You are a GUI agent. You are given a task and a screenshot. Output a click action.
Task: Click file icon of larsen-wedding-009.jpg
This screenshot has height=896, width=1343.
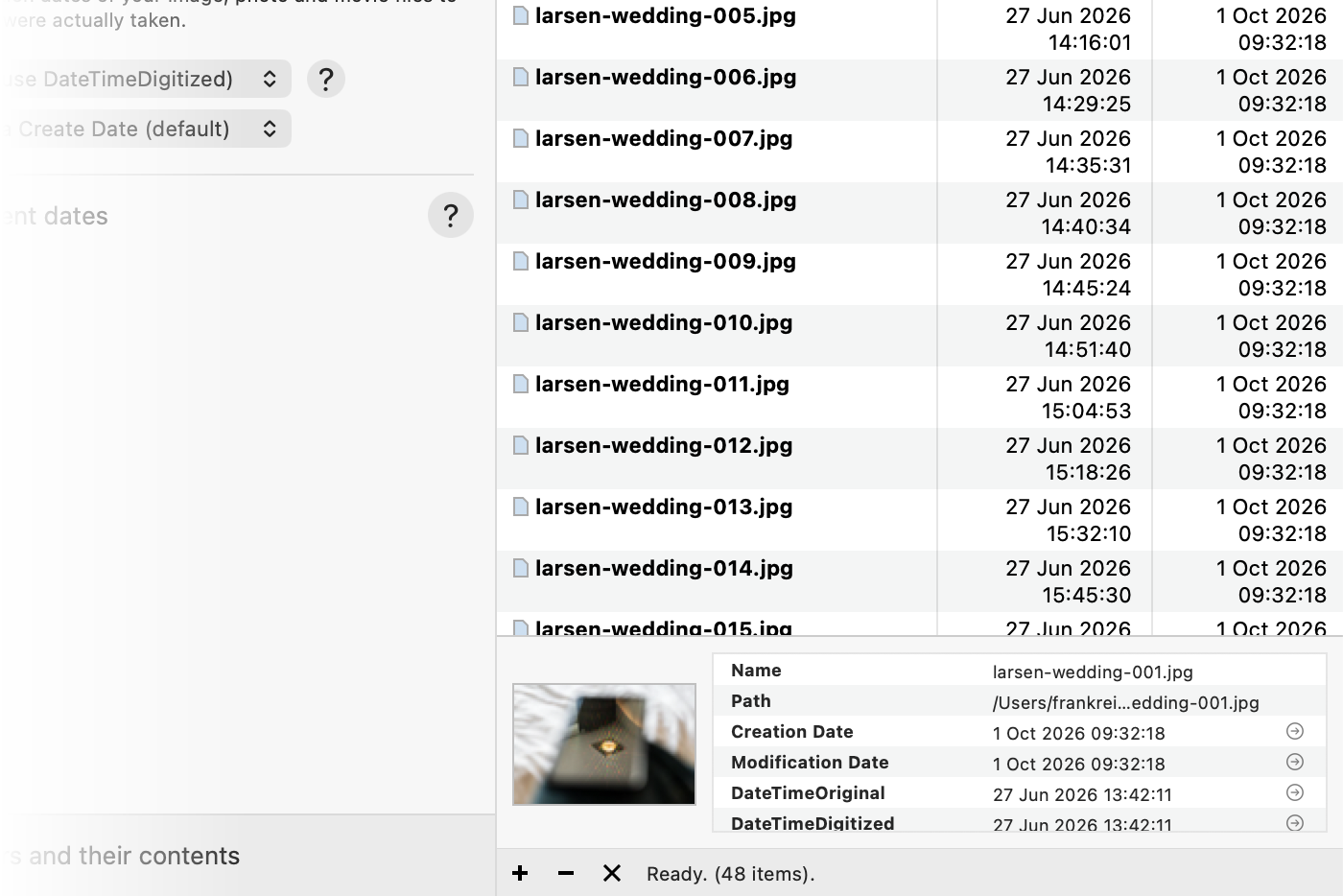click(521, 261)
